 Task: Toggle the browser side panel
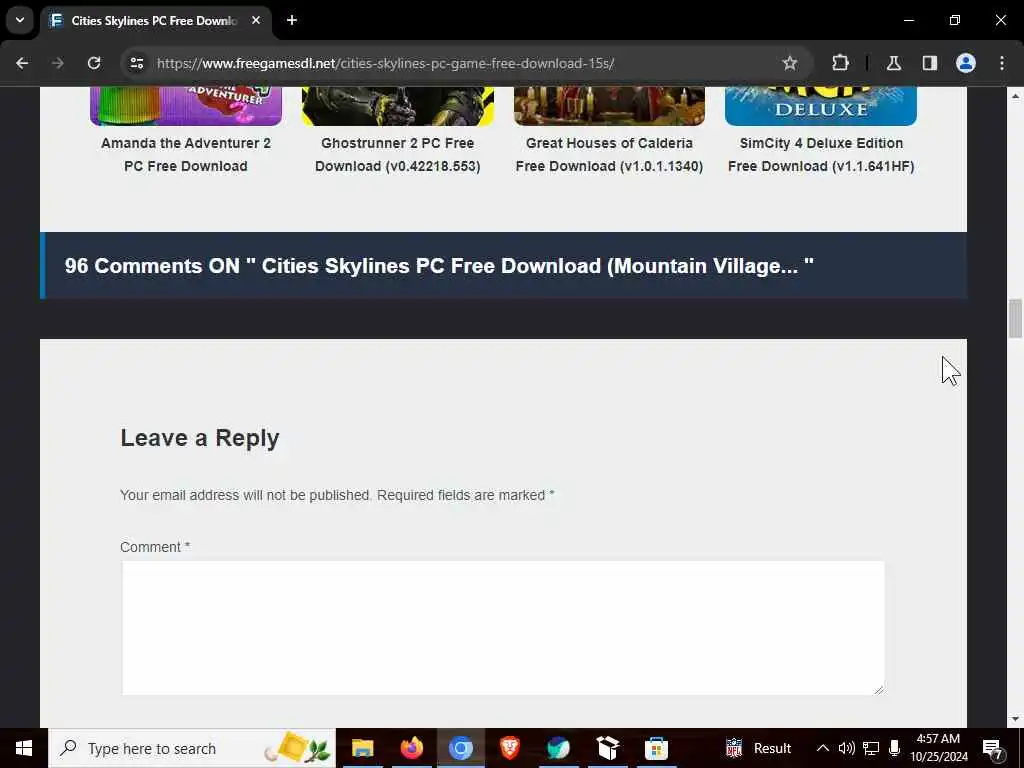pyautogui.click(x=930, y=63)
